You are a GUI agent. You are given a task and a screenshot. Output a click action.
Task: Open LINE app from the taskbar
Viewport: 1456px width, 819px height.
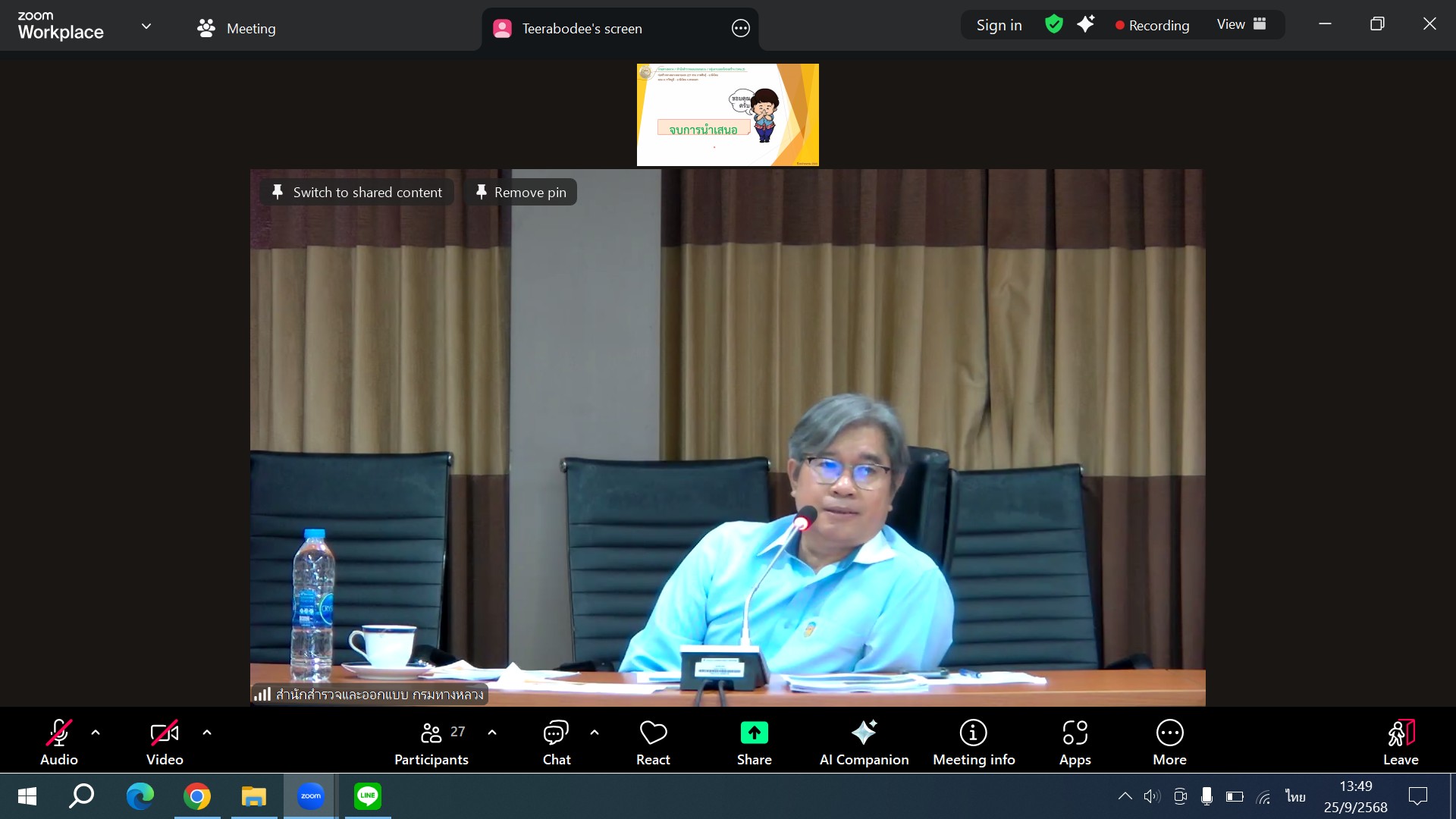click(368, 796)
